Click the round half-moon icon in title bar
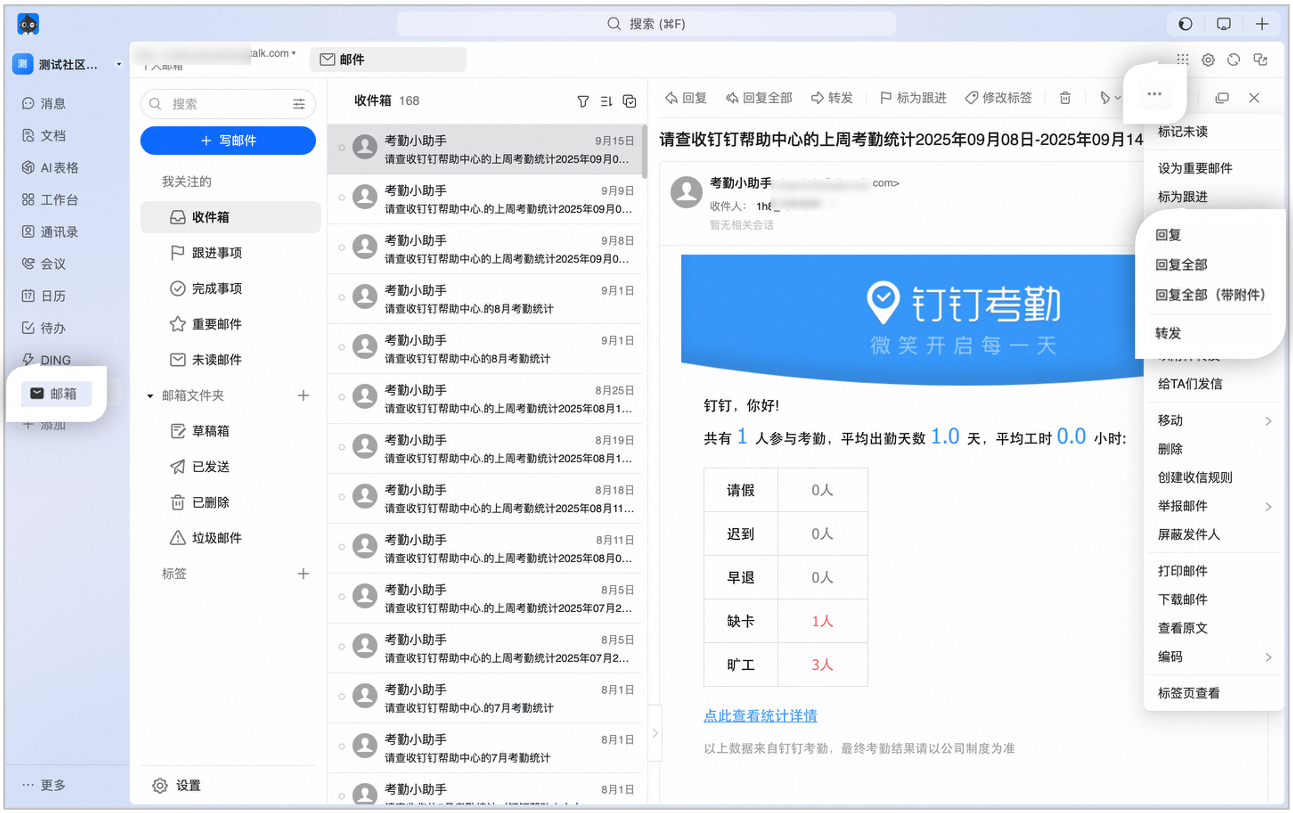This screenshot has width=1293, height=813. pyautogui.click(x=1186, y=24)
